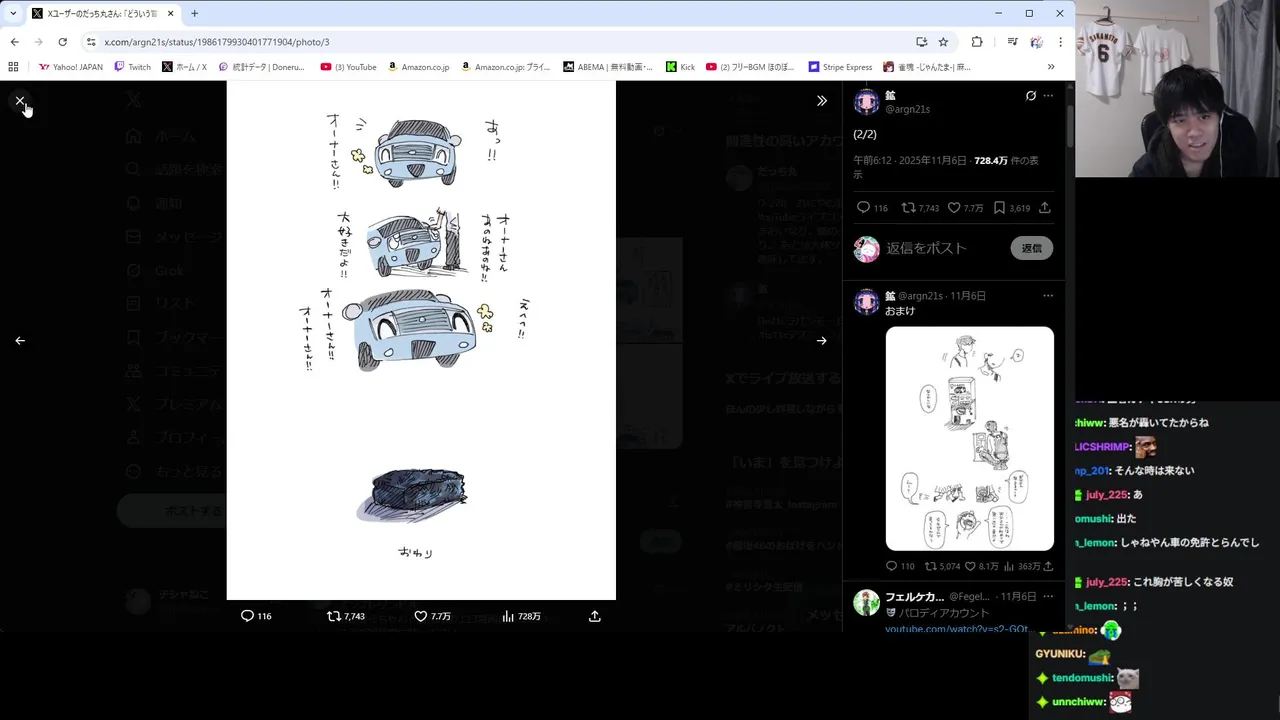This screenshot has width=1280, height=720.
Task: Go to previous photo with left arrow
Action: (x=20, y=340)
